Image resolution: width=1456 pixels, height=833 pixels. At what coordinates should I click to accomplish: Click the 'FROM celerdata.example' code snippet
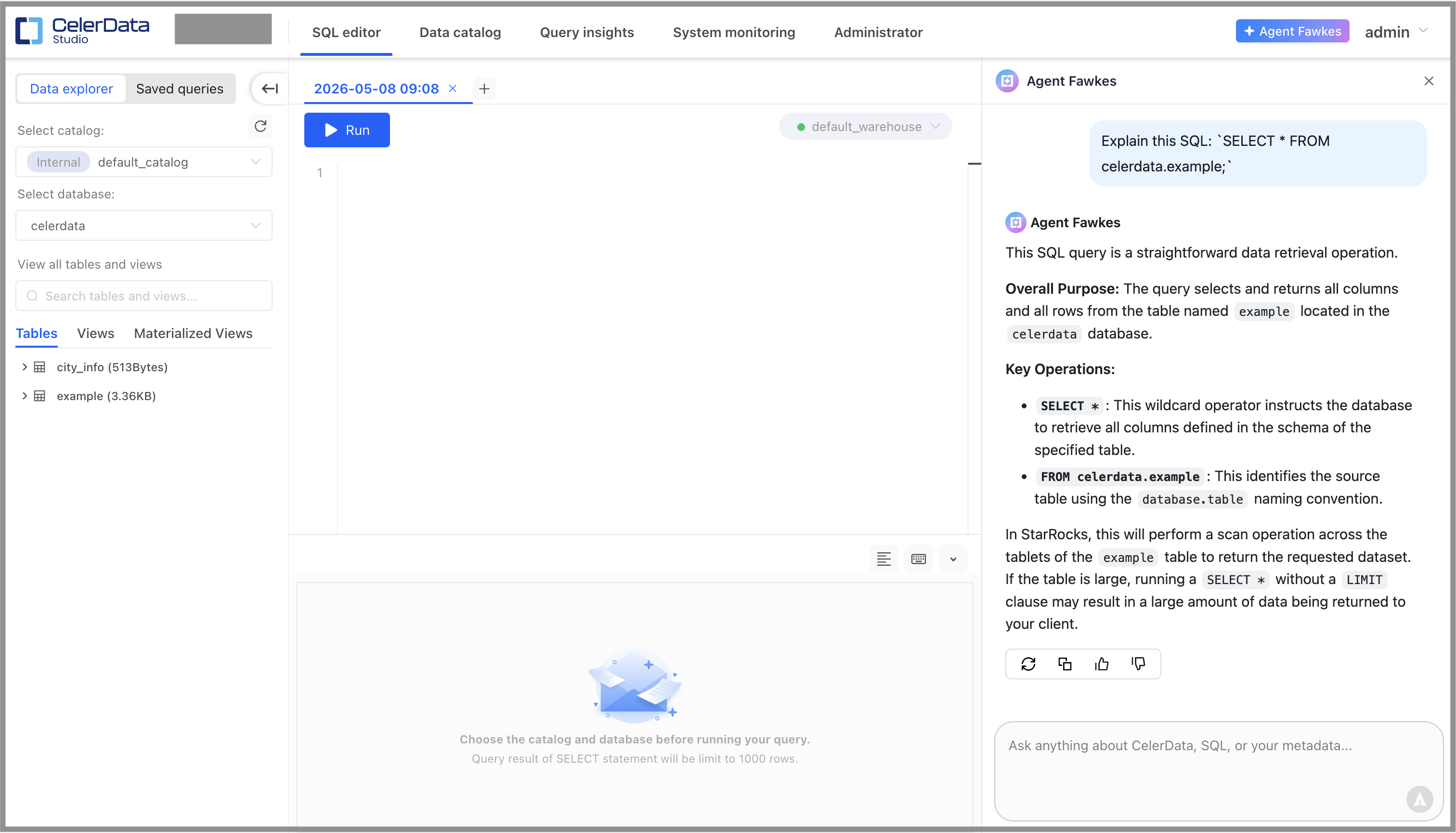pyautogui.click(x=1119, y=477)
